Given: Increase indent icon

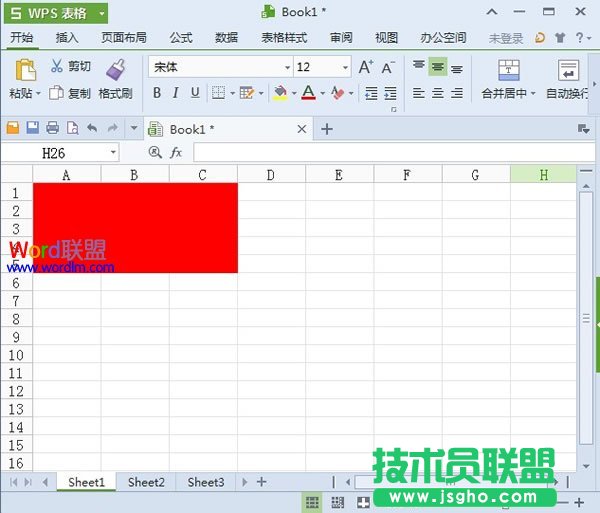Looking at the screenshot, I should (390, 93).
